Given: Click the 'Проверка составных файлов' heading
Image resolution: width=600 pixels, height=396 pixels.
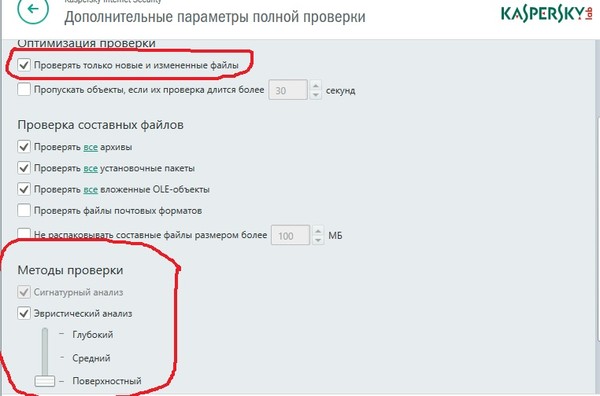Looking at the screenshot, I should coord(100,125).
